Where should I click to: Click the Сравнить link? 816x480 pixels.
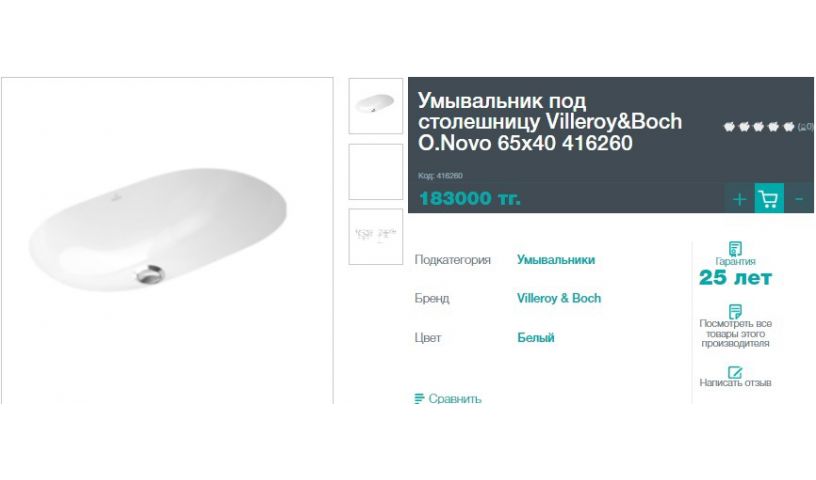pos(455,399)
